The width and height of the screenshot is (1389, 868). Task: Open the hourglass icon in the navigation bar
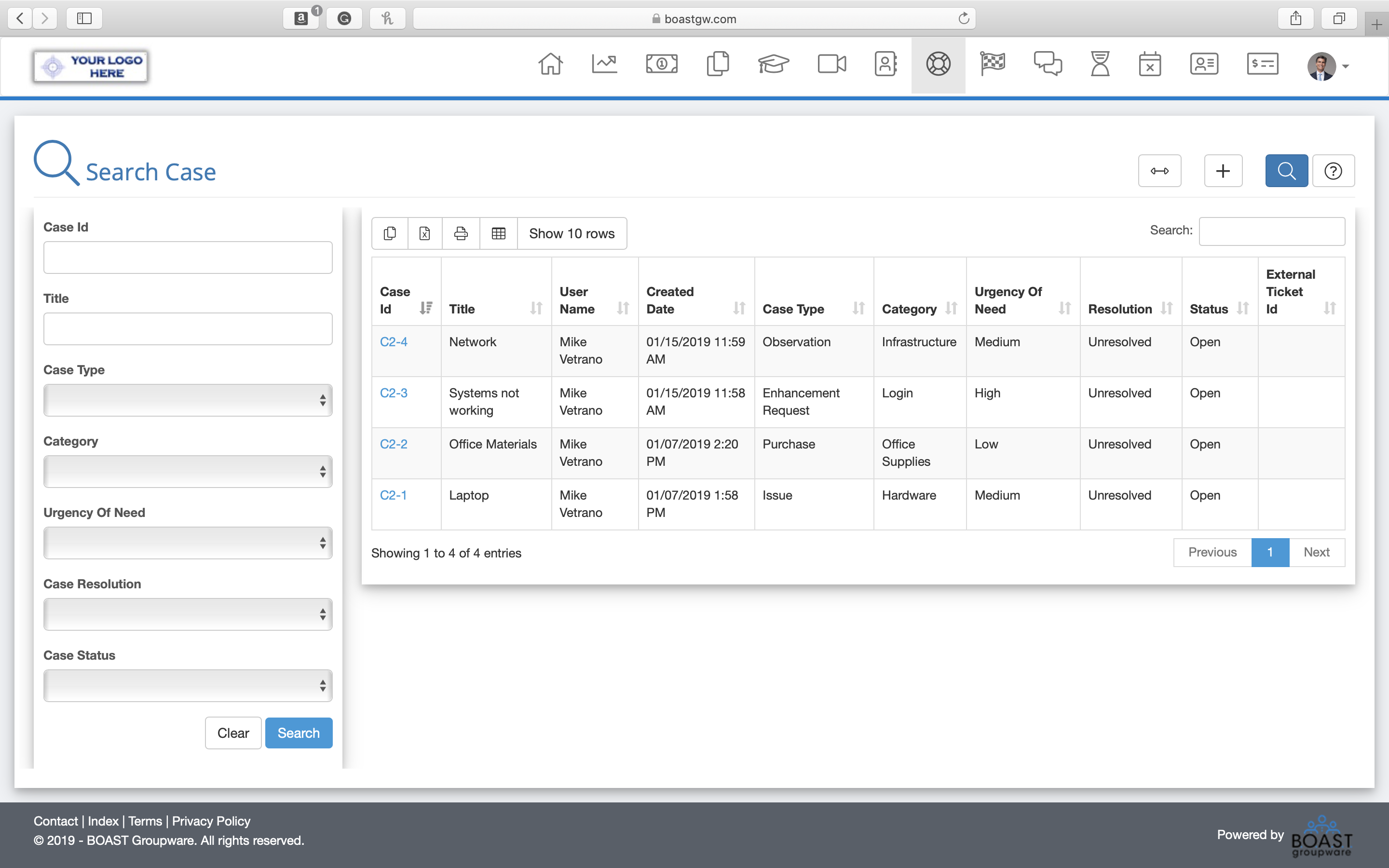pyautogui.click(x=1100, y=64)
